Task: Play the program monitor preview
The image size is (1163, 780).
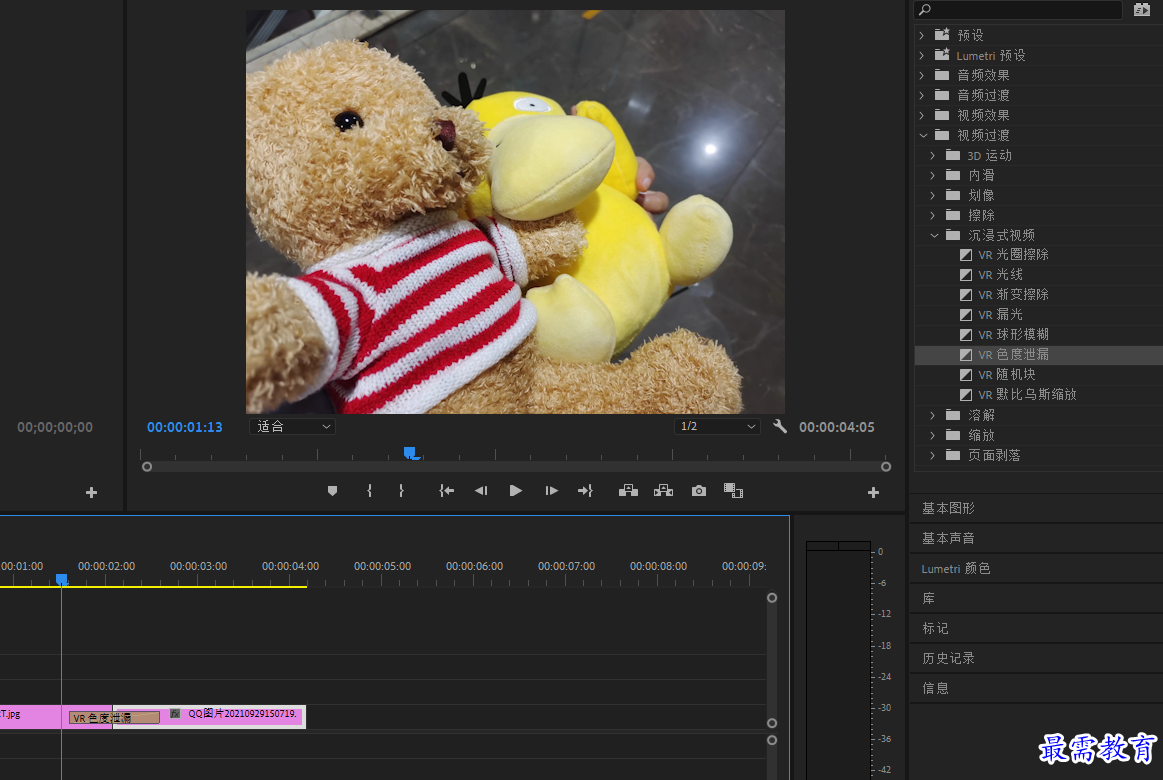Action: click(x=515, y=491)
